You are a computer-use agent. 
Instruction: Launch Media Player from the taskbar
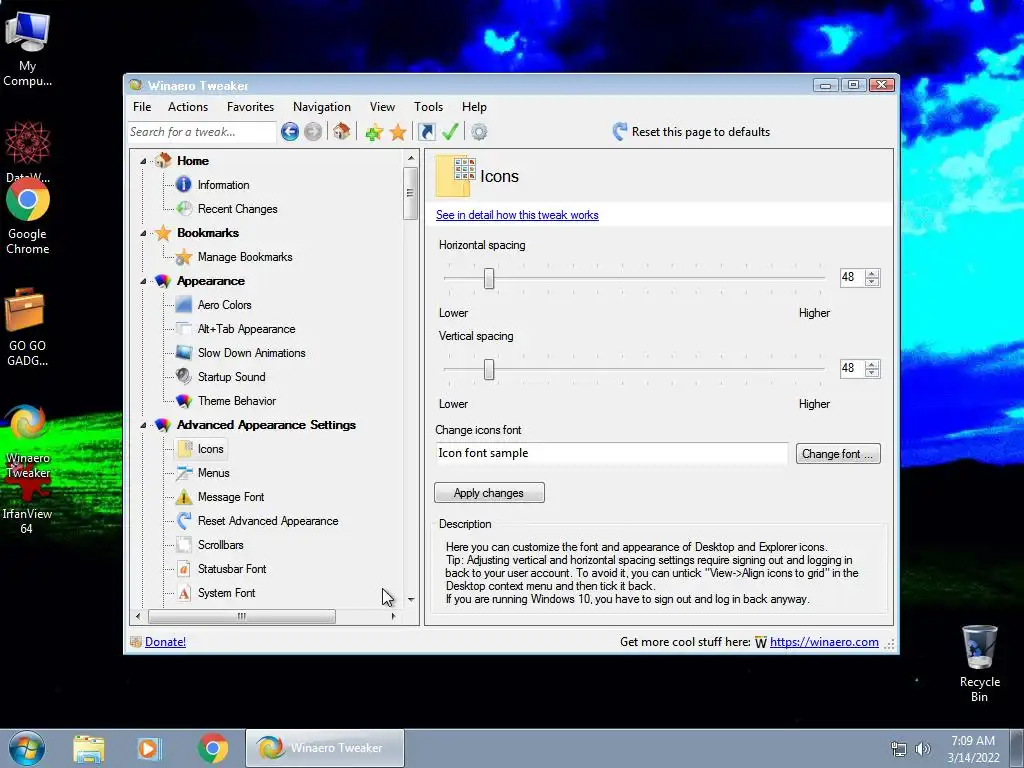(x=149, y=748)
